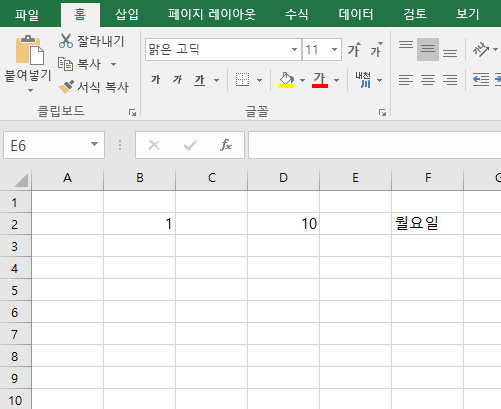The height and width of the screenshot is (409, 501).
Task: Toggle bold formatting (굵게 가)
Action: tap(156, 80)
